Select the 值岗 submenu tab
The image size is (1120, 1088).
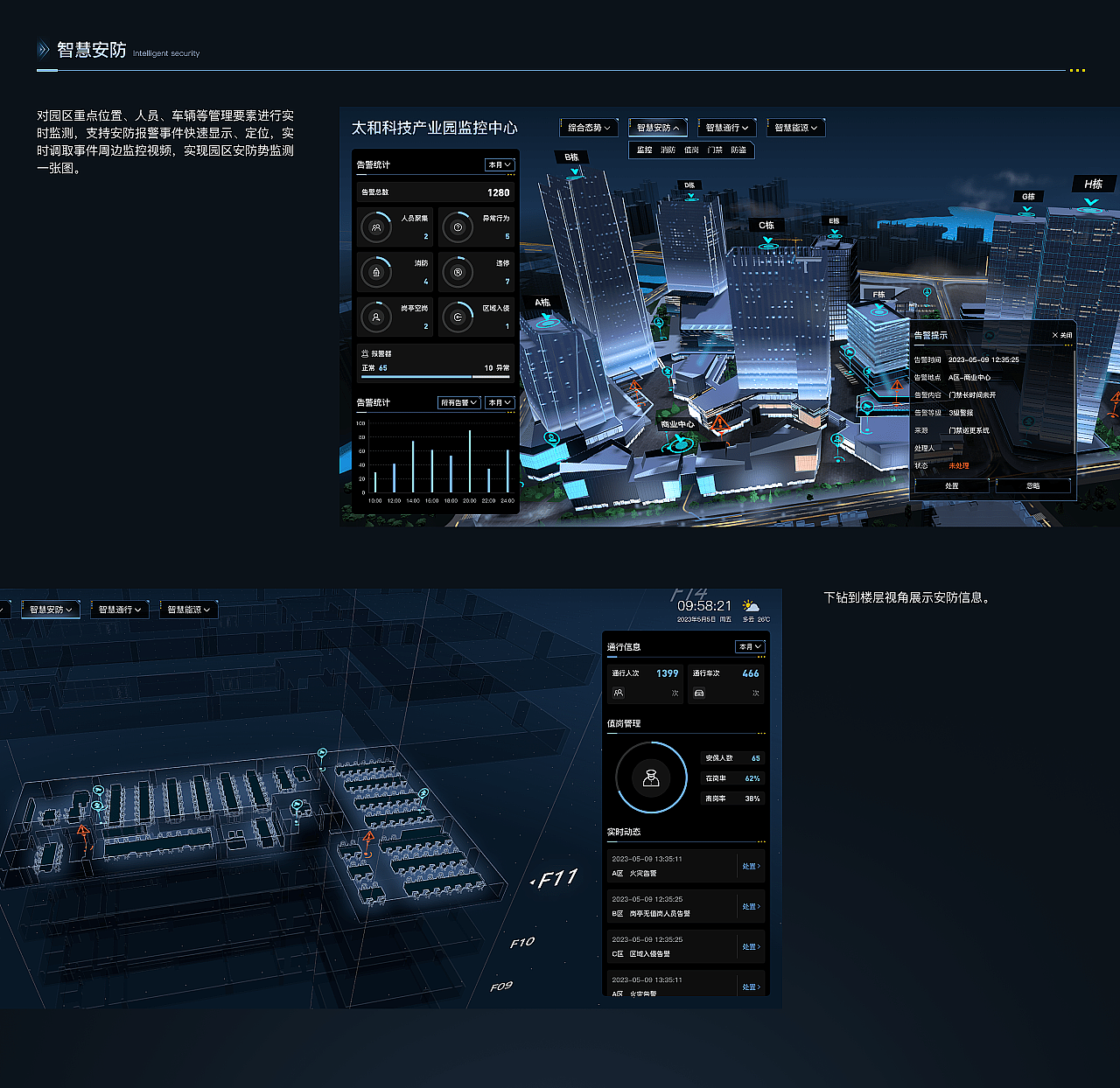[x=691, y=150]
